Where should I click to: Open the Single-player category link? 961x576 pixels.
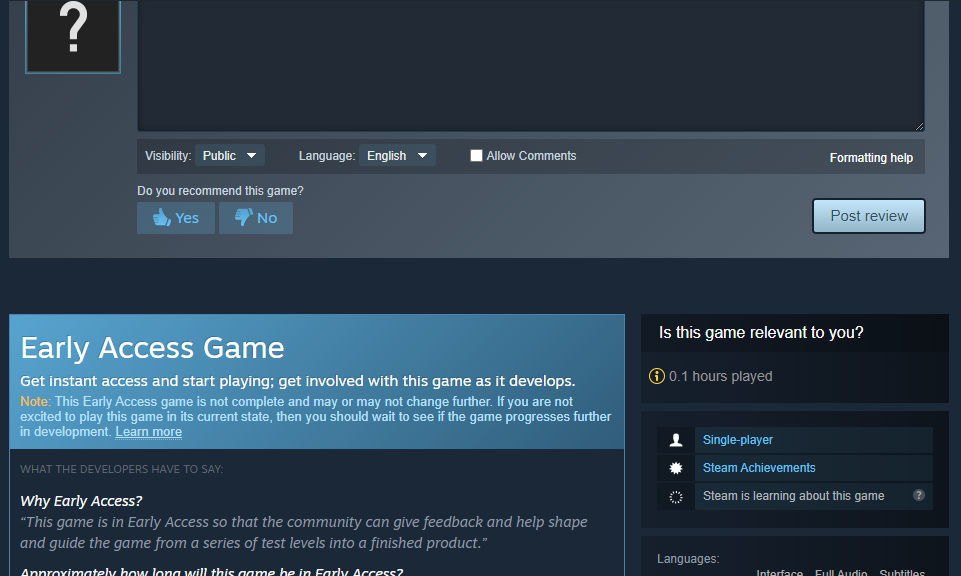tap(737, 440)
